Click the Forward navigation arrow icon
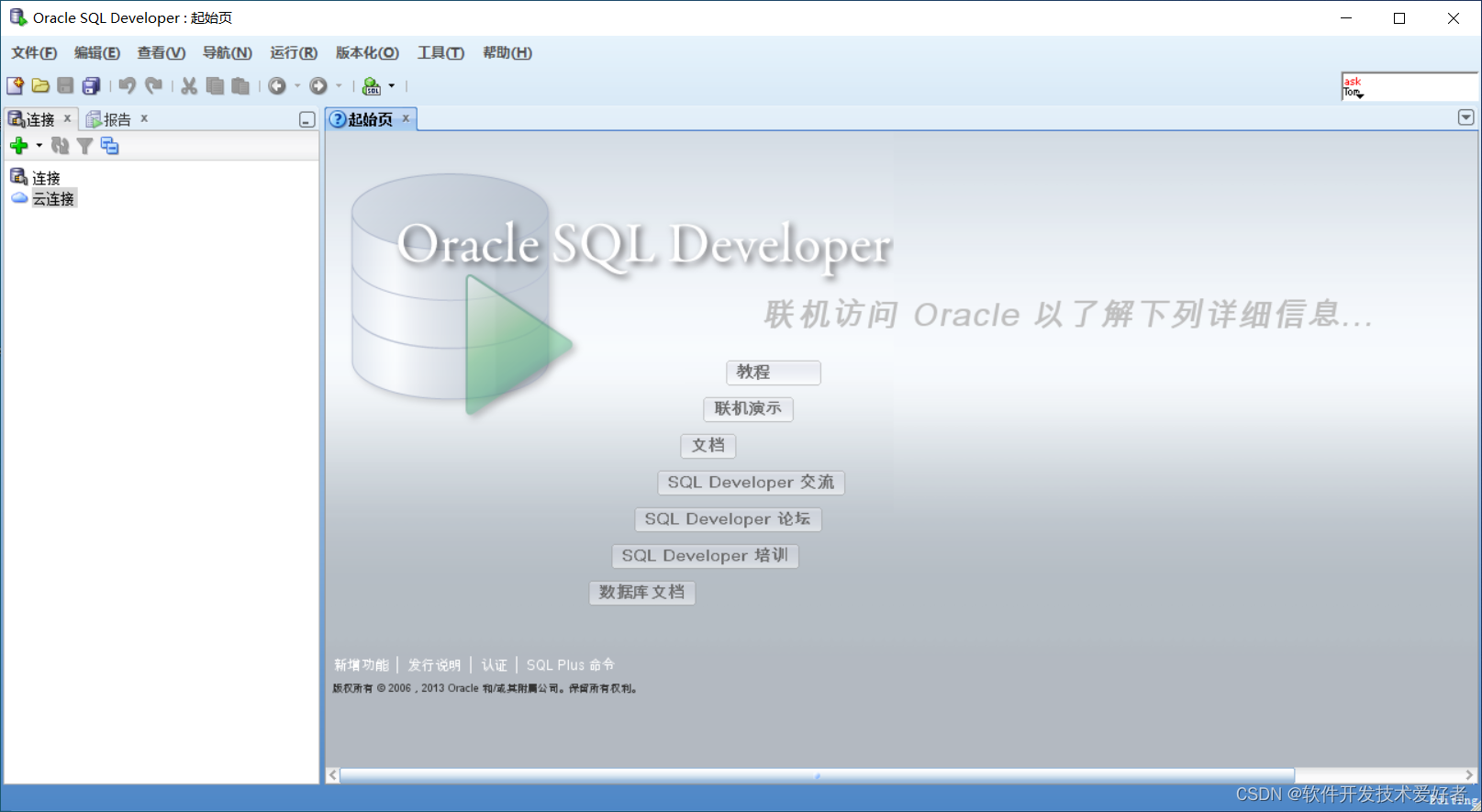Viewport: 1482px width, 812px height. tap(318, 85)
